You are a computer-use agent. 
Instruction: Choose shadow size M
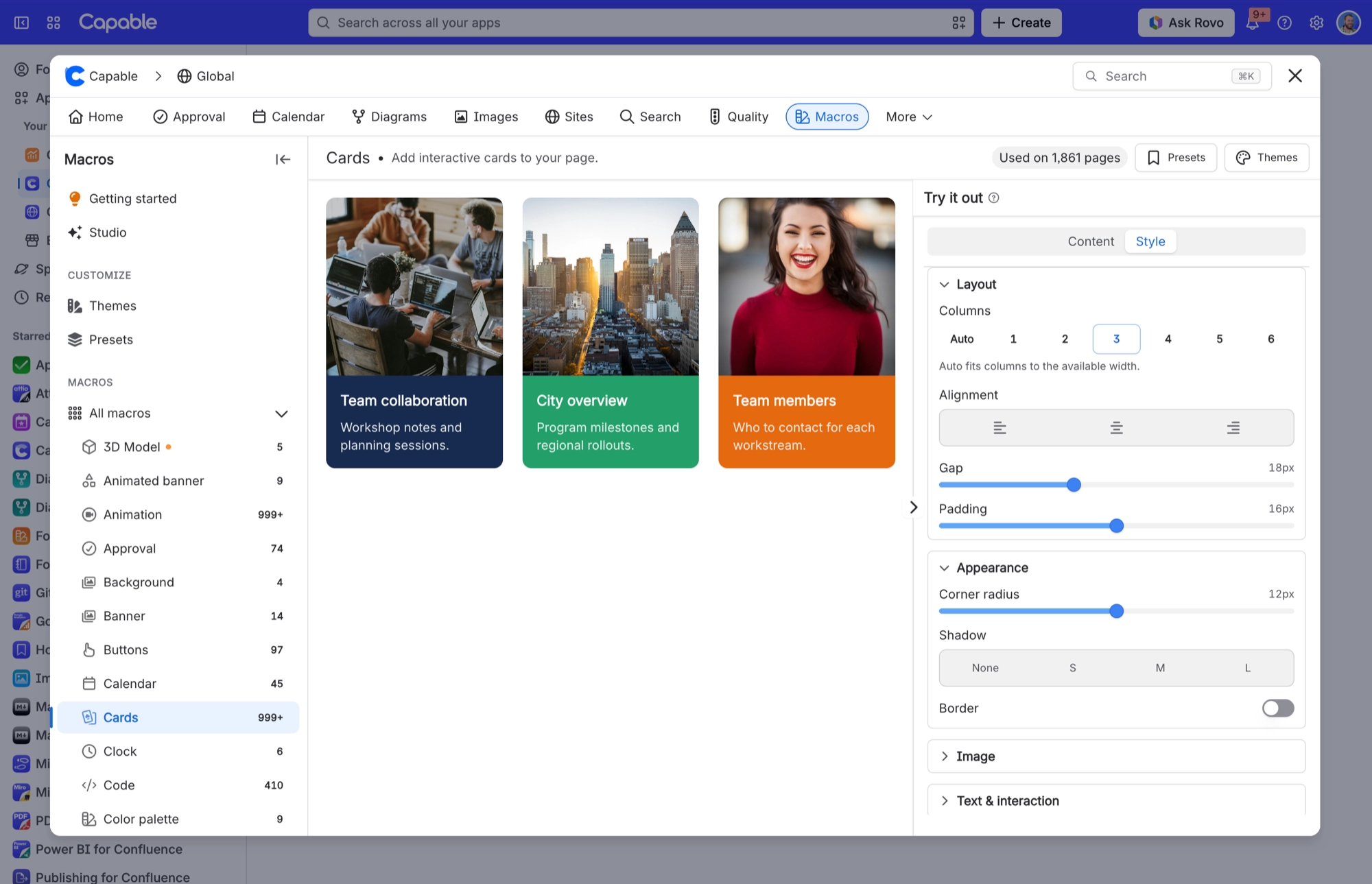point(1160,668)
